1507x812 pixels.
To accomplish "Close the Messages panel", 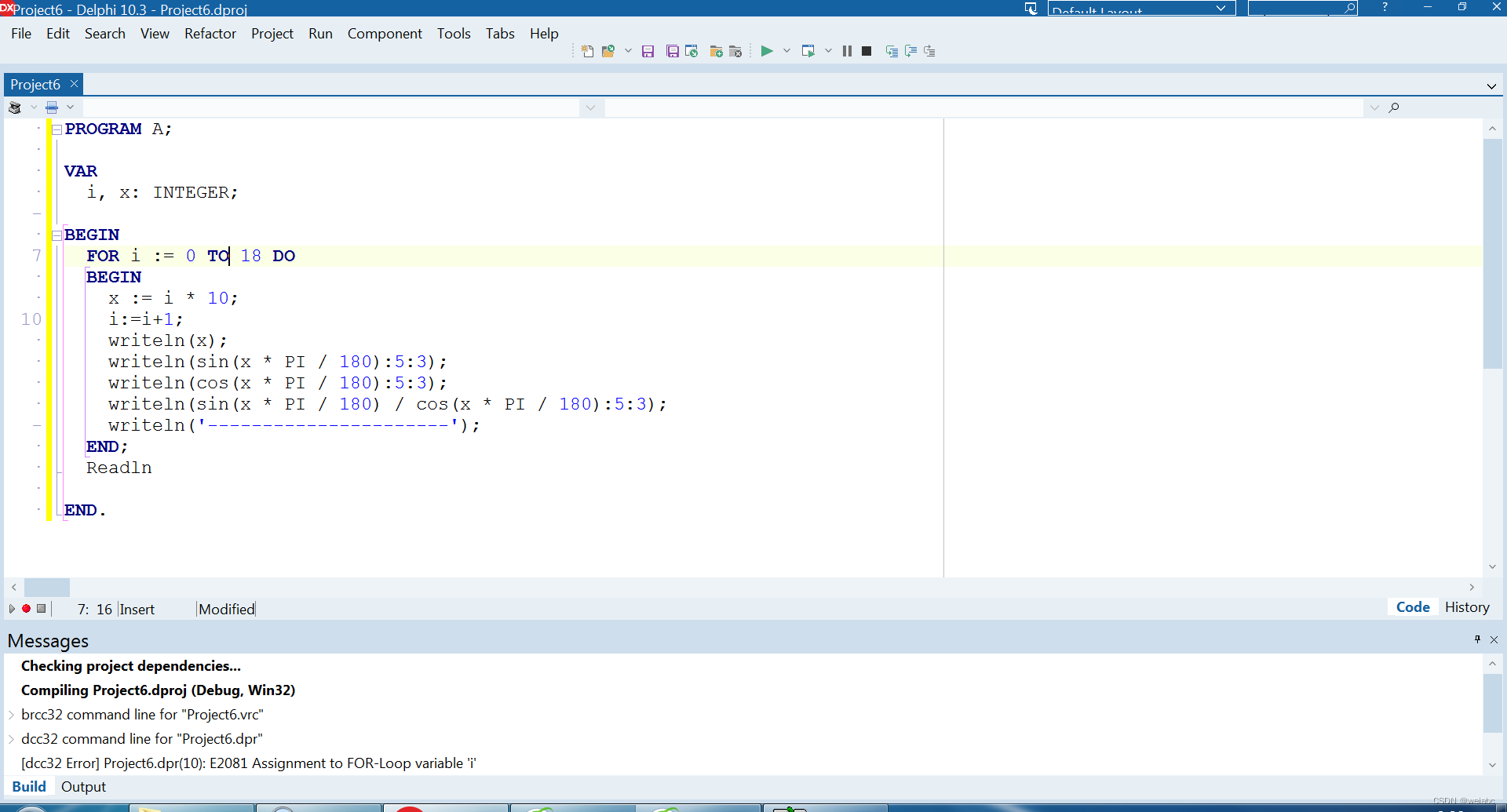I will (x=1494, y=639).
